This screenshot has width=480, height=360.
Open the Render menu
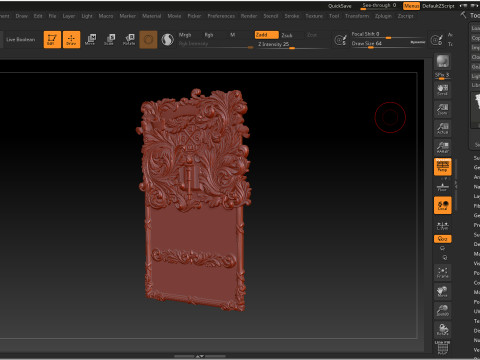249,16
